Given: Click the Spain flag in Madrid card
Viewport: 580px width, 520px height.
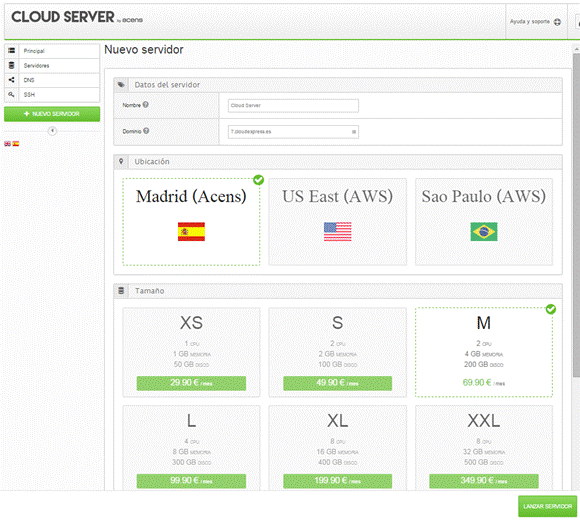Looking at the screenshot, I should [x=191, y=232].
